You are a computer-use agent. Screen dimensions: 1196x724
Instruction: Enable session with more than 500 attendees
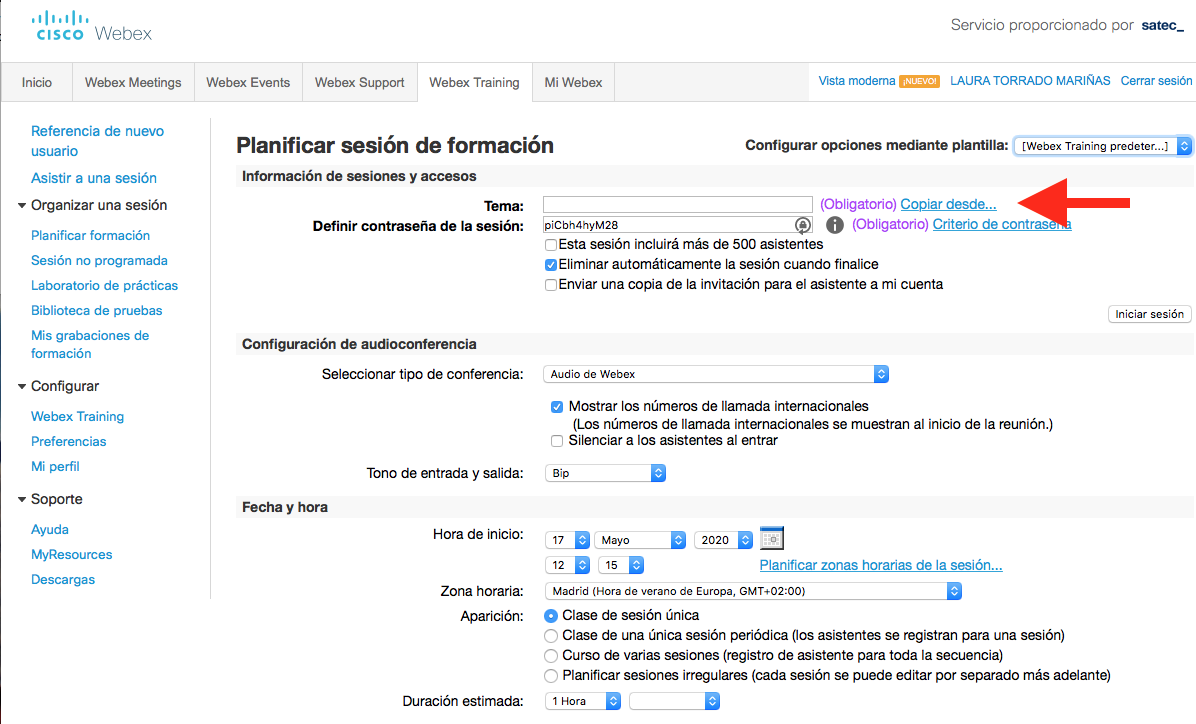[551, 244]
